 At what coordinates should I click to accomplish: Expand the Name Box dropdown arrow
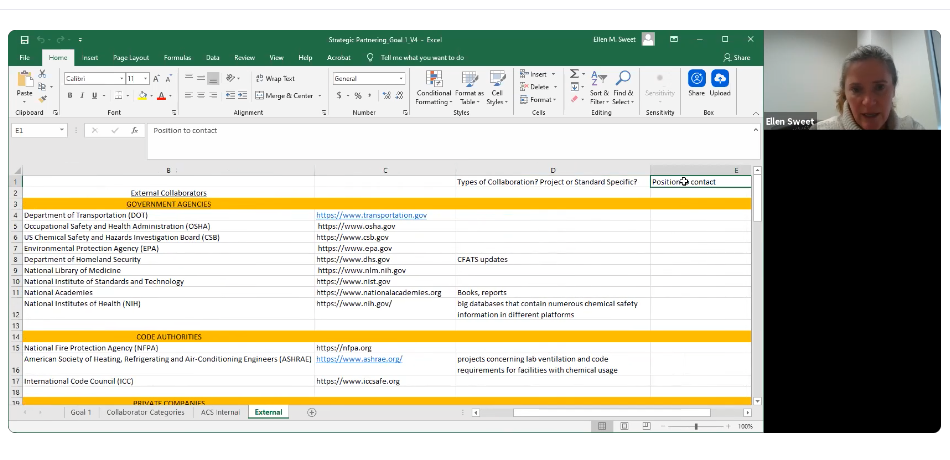62,130
